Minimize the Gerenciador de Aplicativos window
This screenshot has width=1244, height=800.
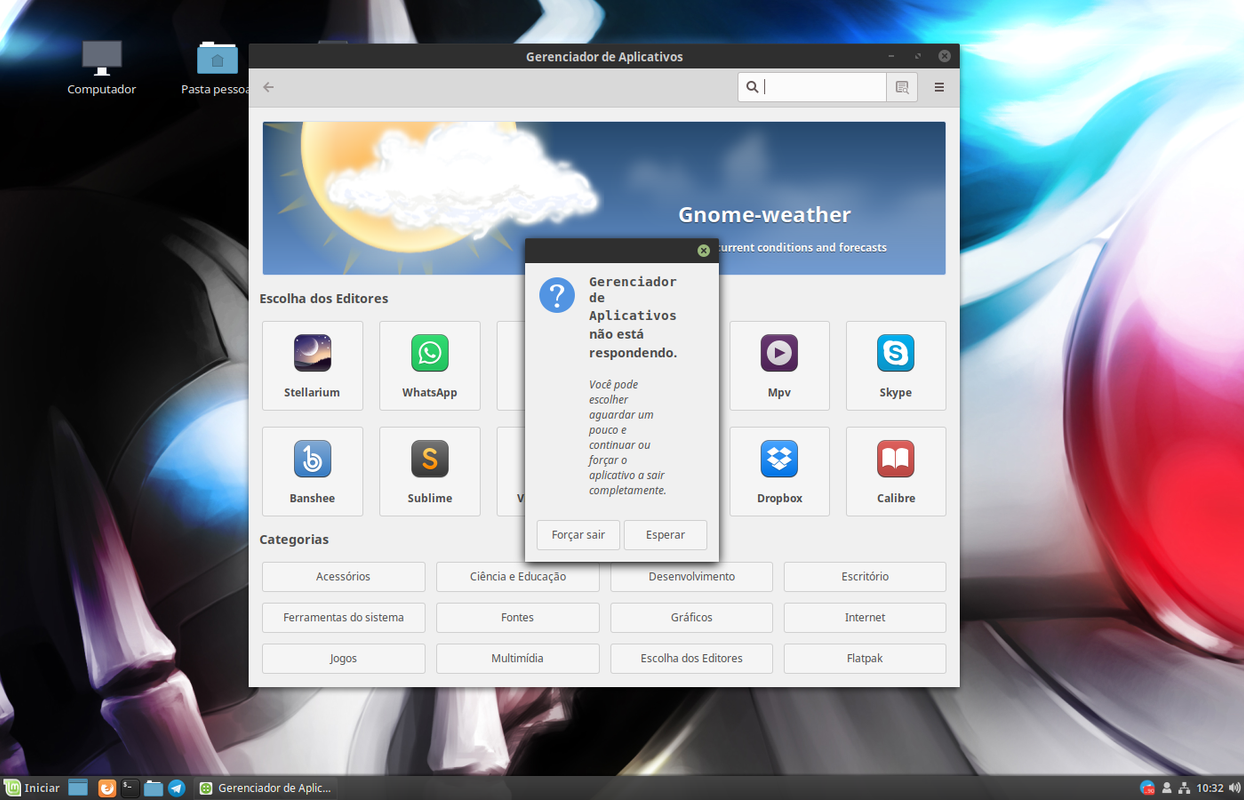point(892,56)
